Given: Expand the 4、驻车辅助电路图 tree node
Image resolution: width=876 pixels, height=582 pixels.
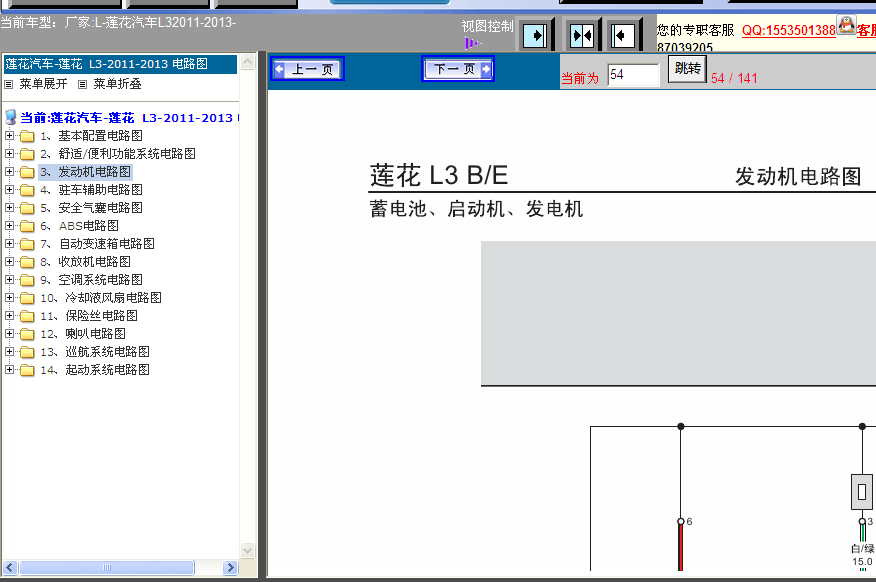Looking at the screenshot, I should (x=9, y=189).
